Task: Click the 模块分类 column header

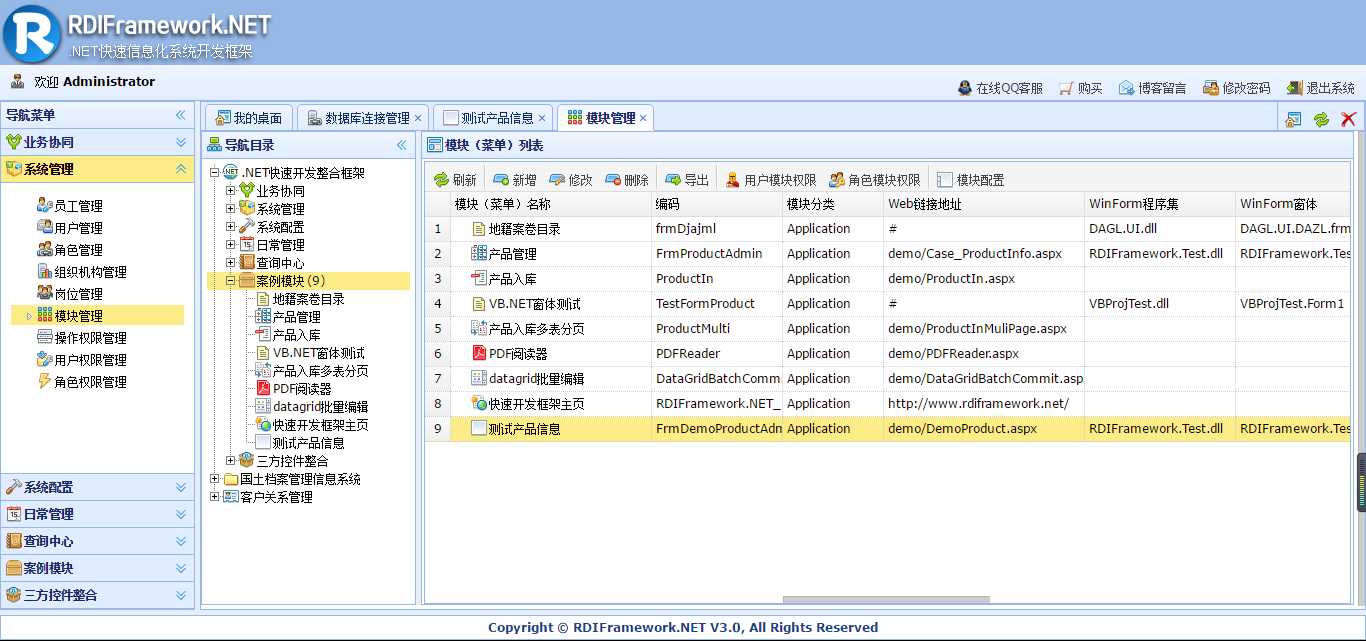Action: tap(833, 204)
